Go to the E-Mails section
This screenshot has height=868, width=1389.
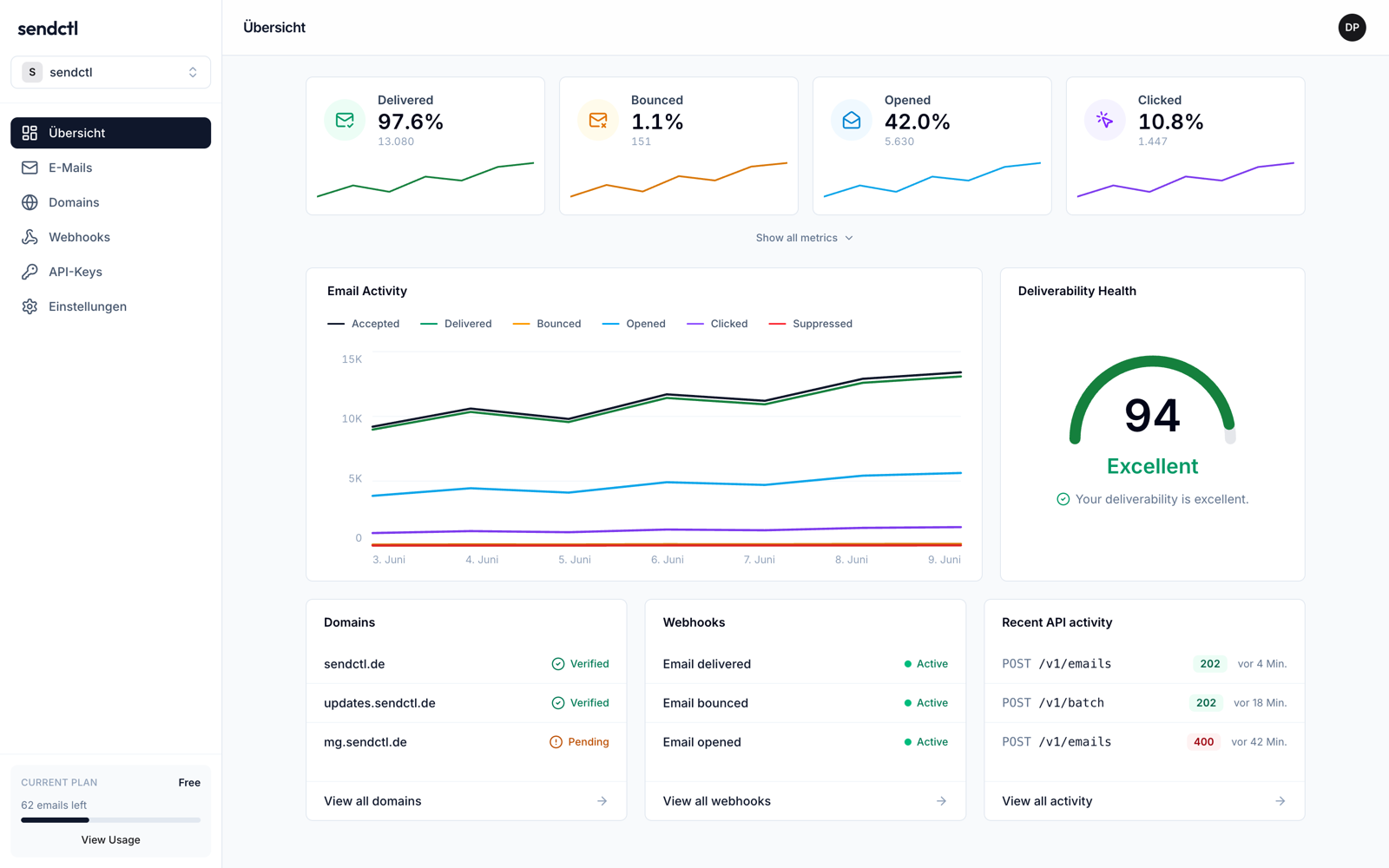pyautogui.click(x=110, y=168)
